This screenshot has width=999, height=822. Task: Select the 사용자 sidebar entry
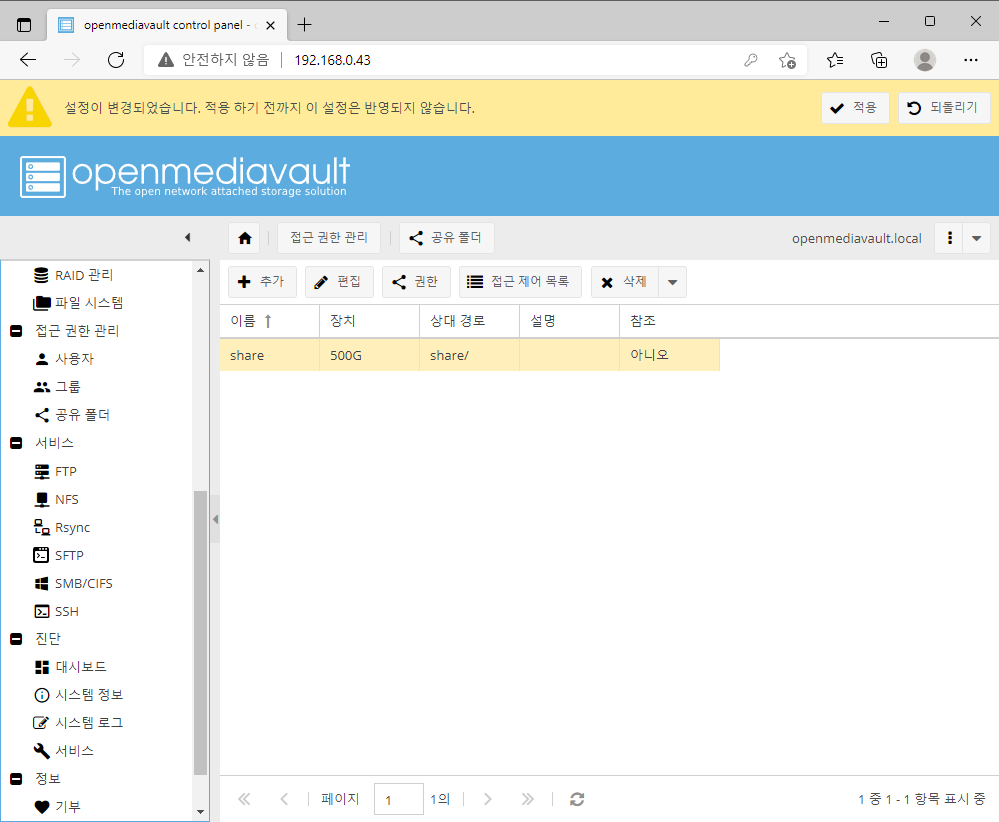[64, 359]
